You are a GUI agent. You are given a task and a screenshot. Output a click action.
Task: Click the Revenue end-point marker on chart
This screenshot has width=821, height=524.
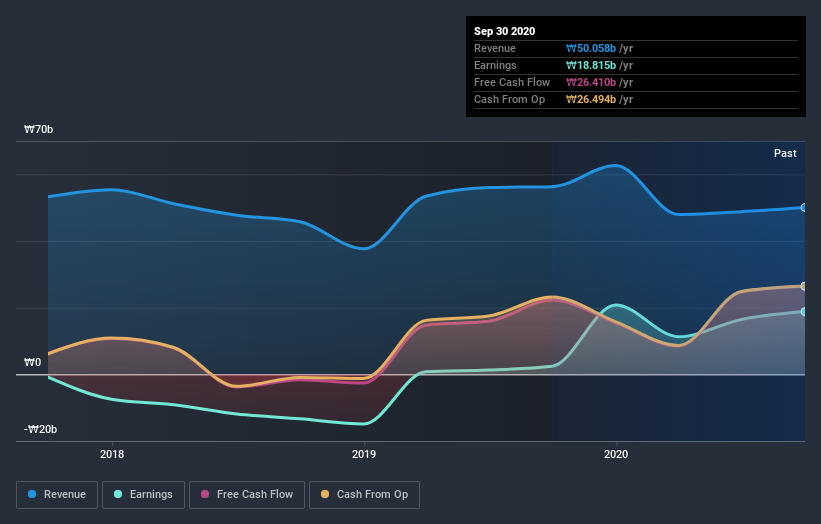pos(804,208)
